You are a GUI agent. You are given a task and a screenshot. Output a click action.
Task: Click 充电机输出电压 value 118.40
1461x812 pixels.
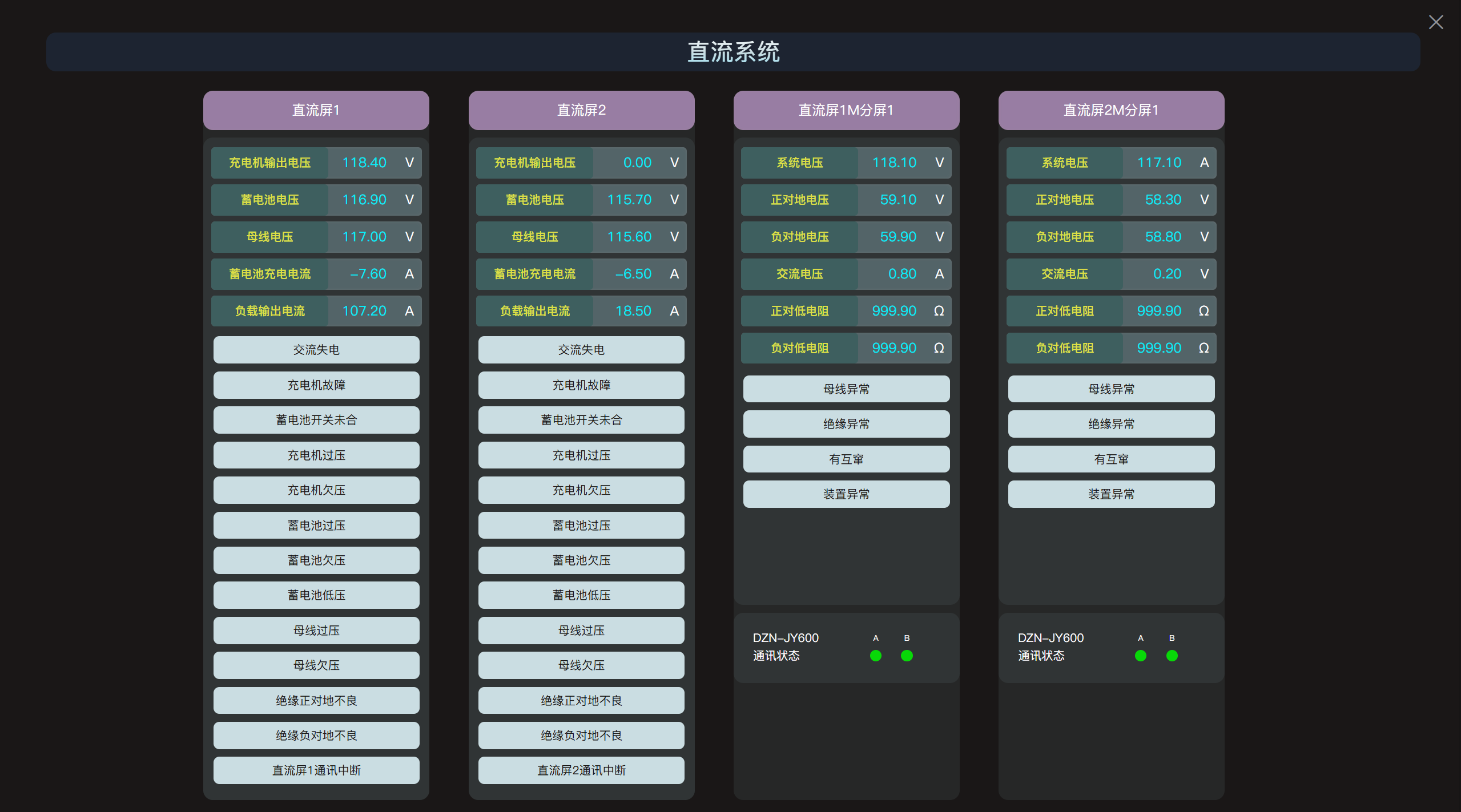point(364,163)
